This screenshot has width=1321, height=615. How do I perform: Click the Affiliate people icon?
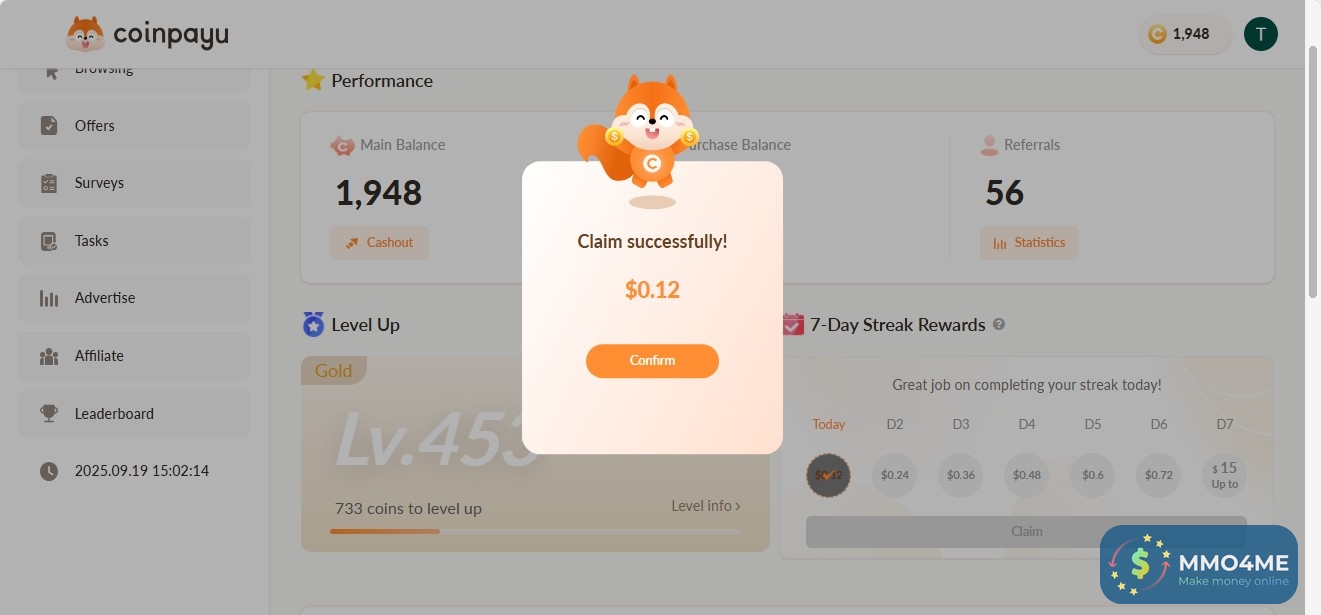(x=49, y=356)
